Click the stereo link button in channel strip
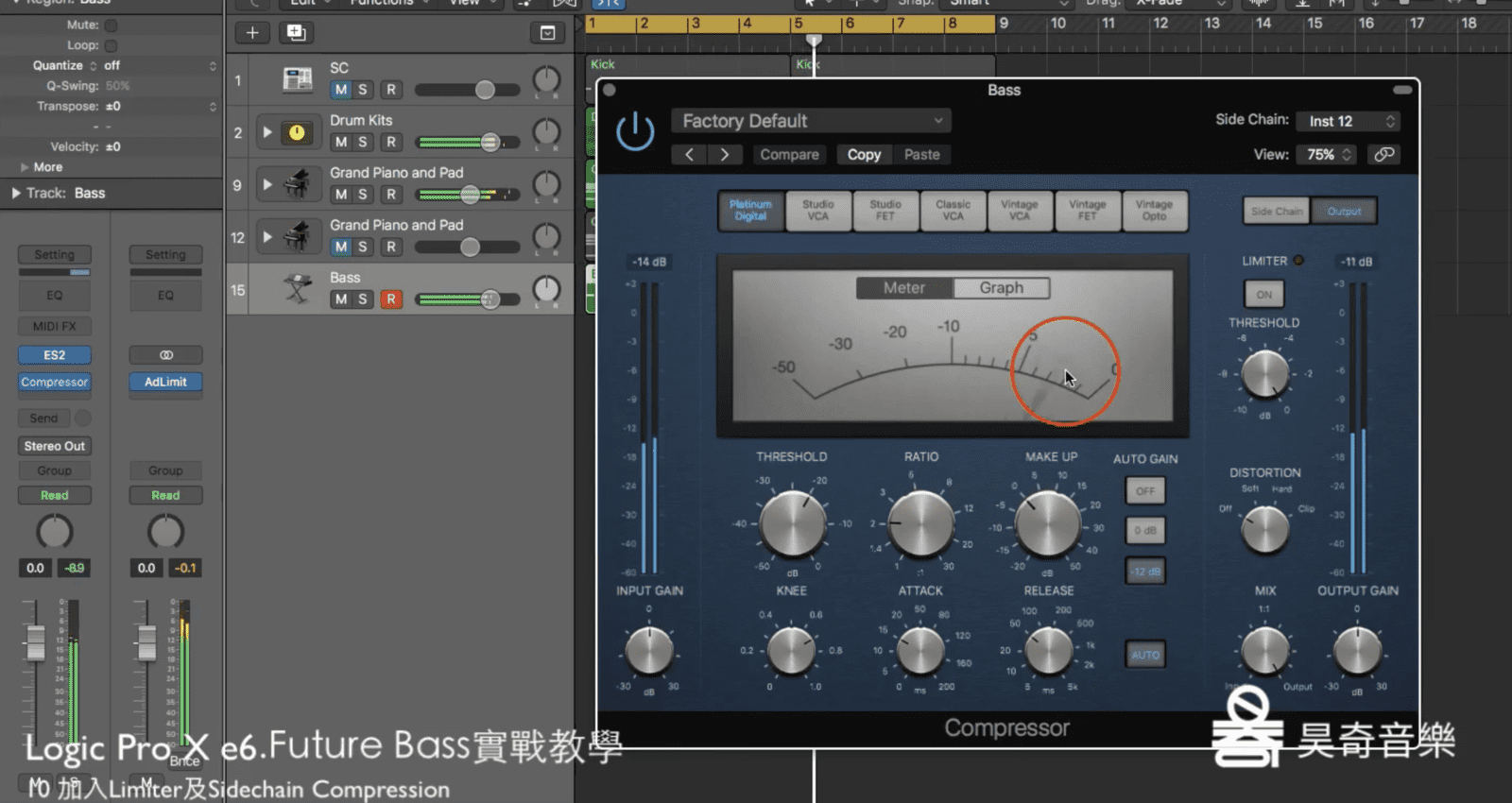 click(x=166, y=355)
